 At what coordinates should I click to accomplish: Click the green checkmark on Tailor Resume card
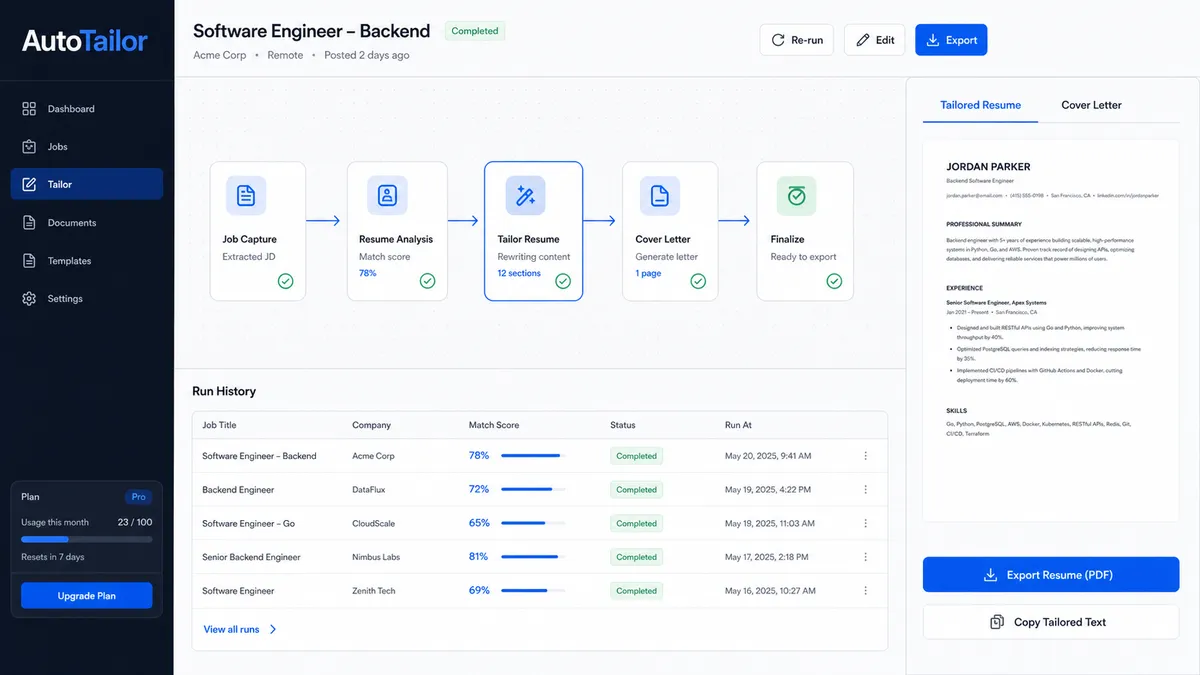click(563, 282)
